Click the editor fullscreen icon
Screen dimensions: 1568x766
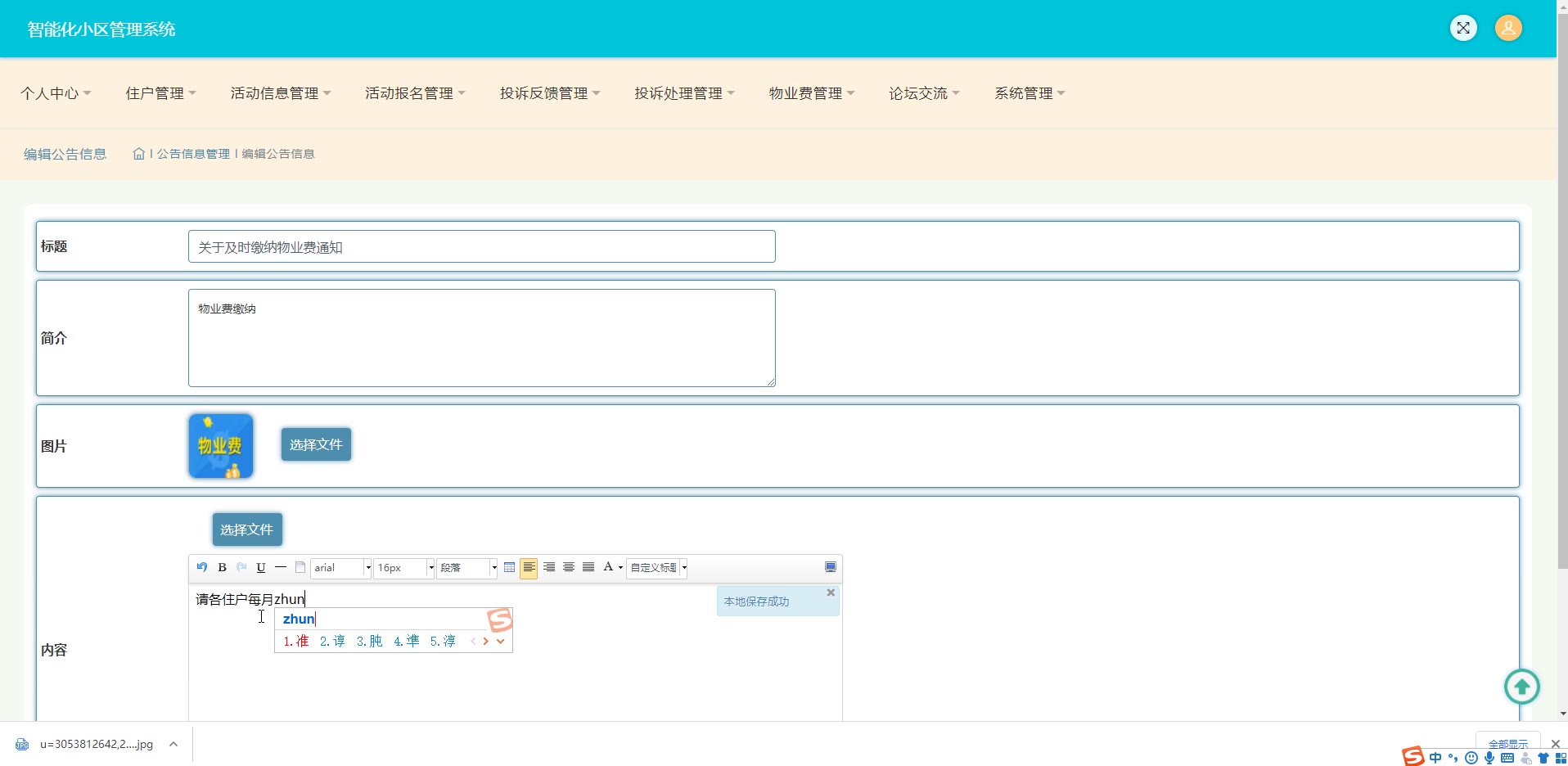830,567
